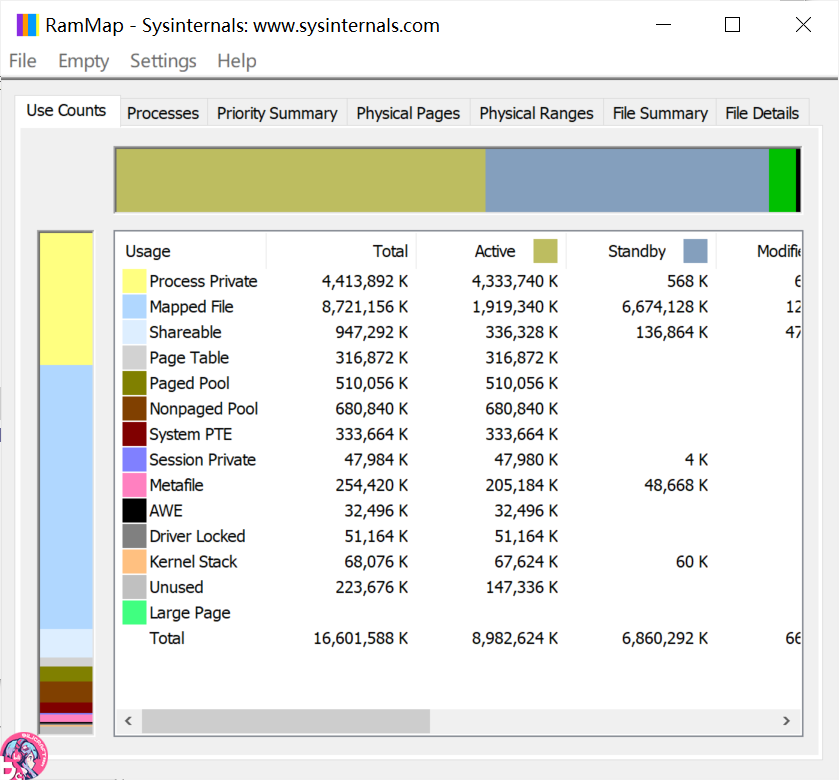Click the right arrow of horizontal scrollbar
The width and height of the screenshot is (839, 780).
786,721
